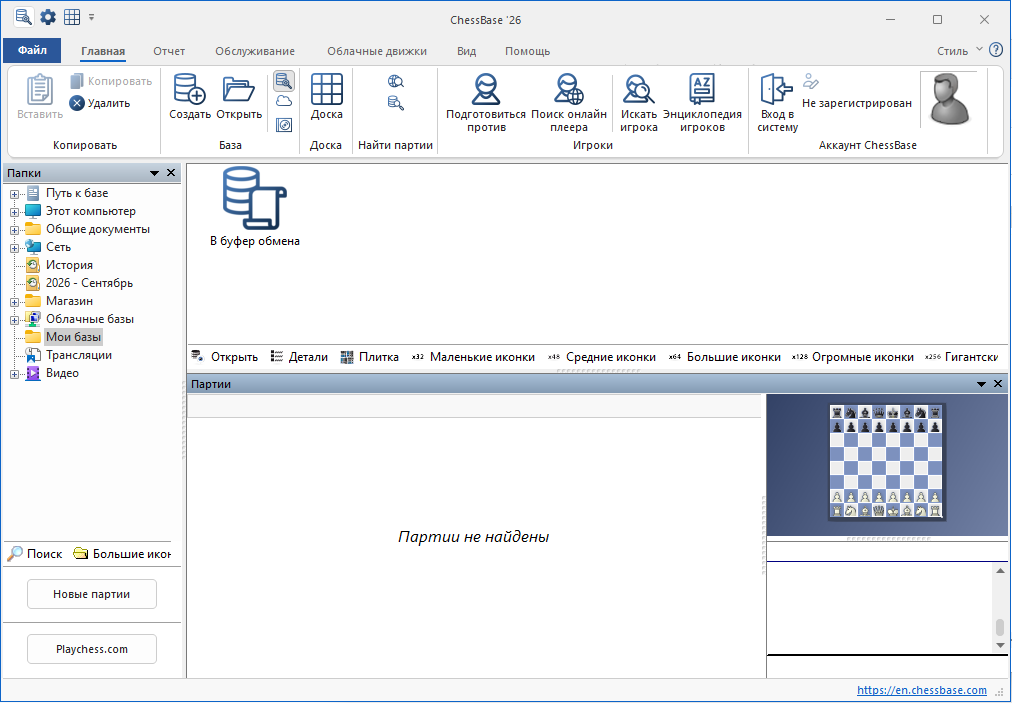This screenshot has width=1012, height=703.
Task: Click the database search icon in title bar
Action: tap(24, 17)
